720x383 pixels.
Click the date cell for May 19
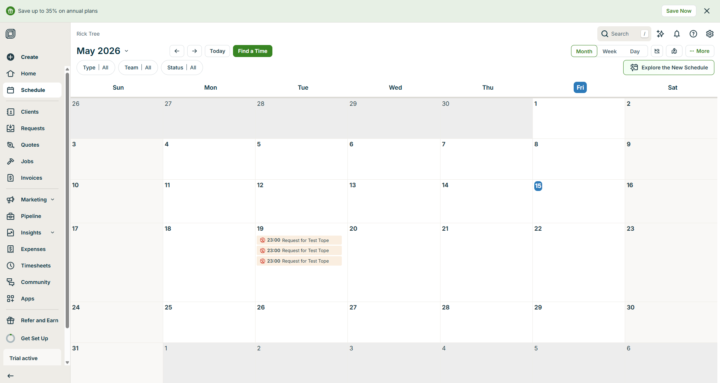[301, 262]
